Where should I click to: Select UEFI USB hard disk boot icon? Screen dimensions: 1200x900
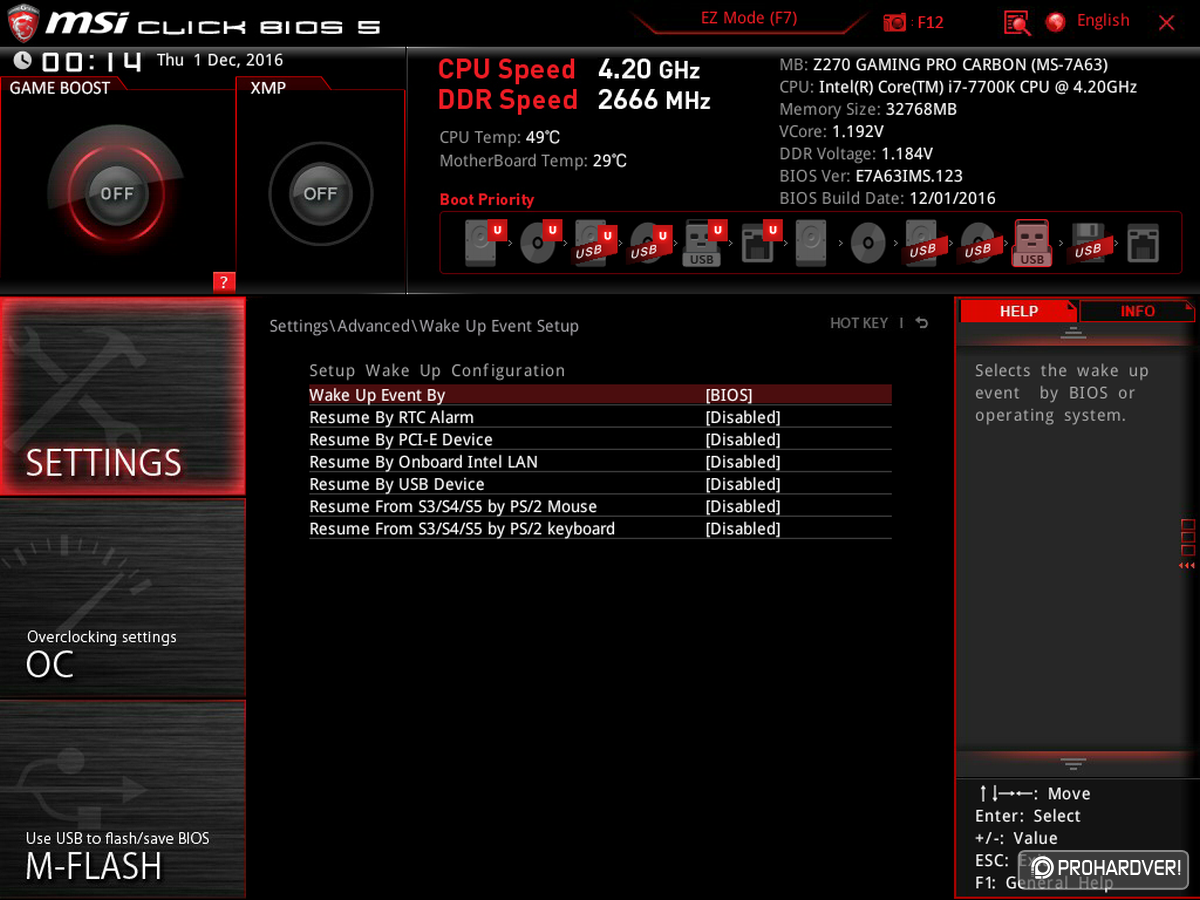(x=593, y=243)
